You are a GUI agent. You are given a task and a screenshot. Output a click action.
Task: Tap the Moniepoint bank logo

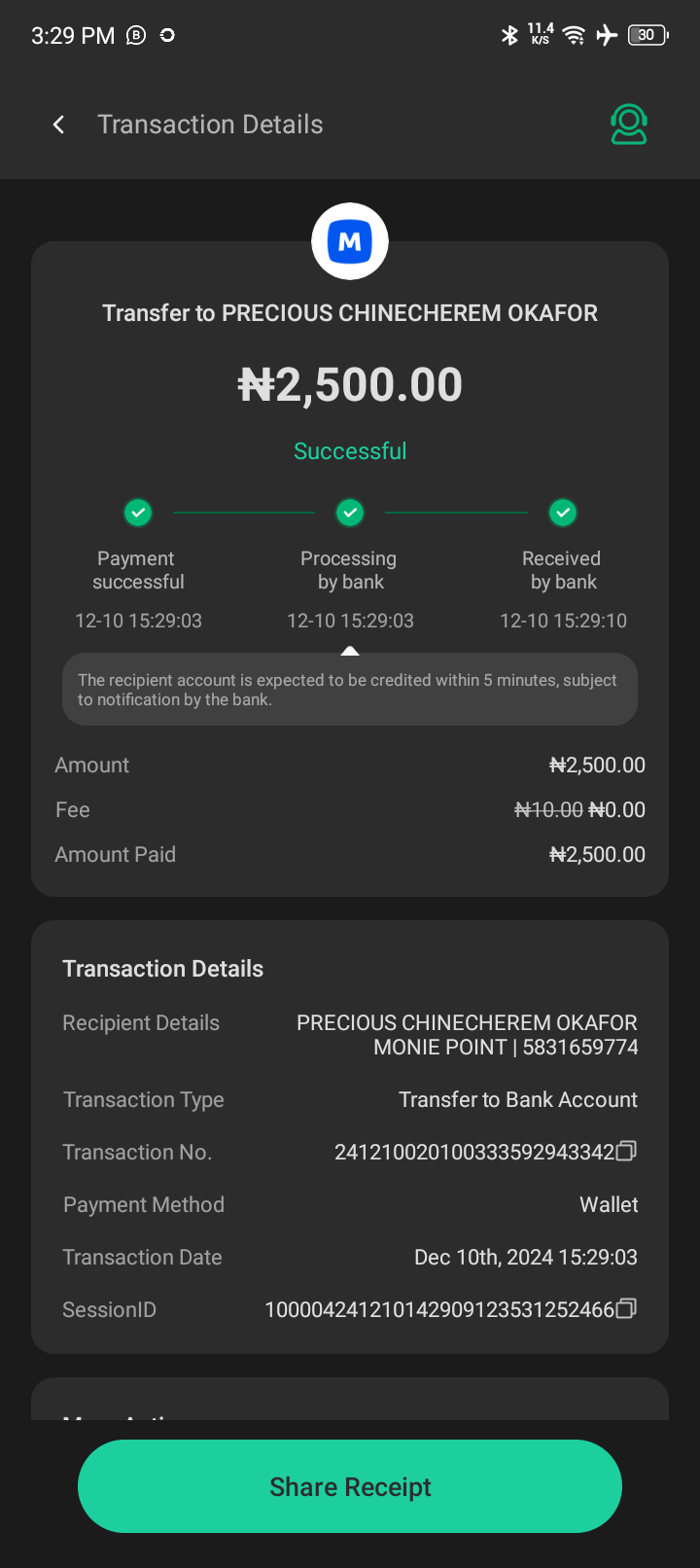[350, 241]
